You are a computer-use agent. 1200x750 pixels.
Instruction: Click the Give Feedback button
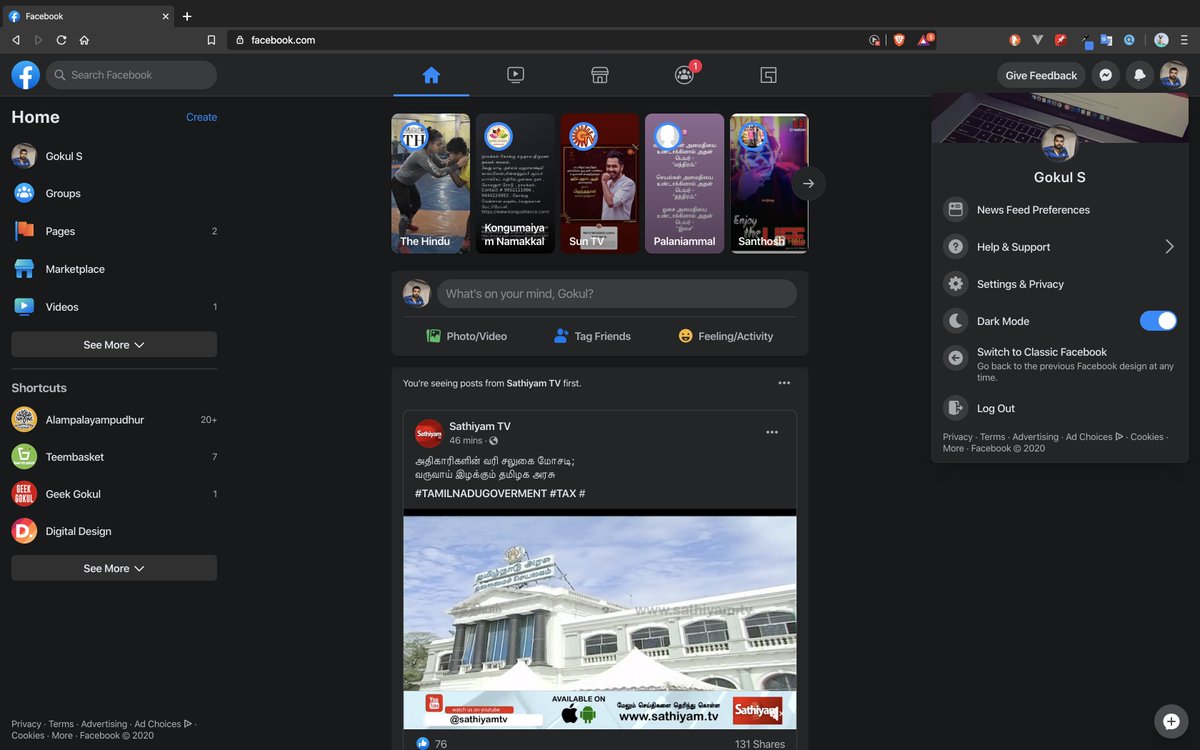click(1041, 75)
